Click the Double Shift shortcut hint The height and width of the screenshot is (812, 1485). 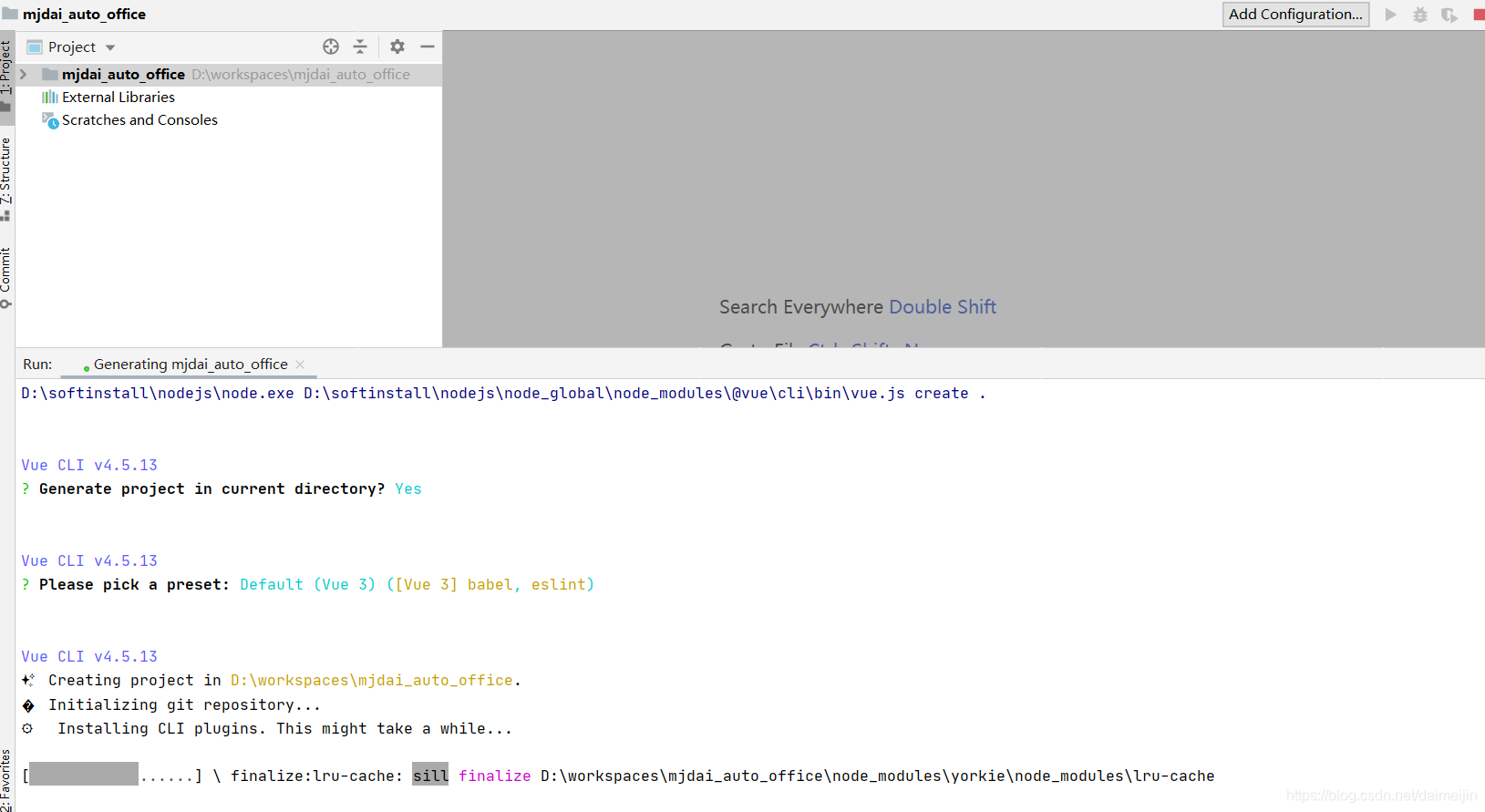click(x=943, y=307)
